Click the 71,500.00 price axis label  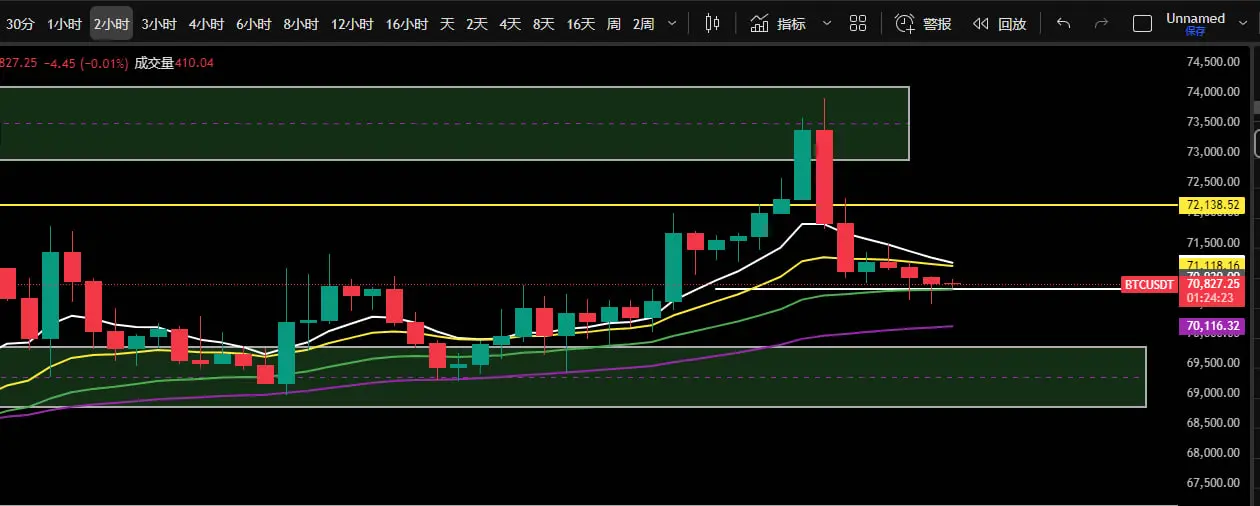1211,242
